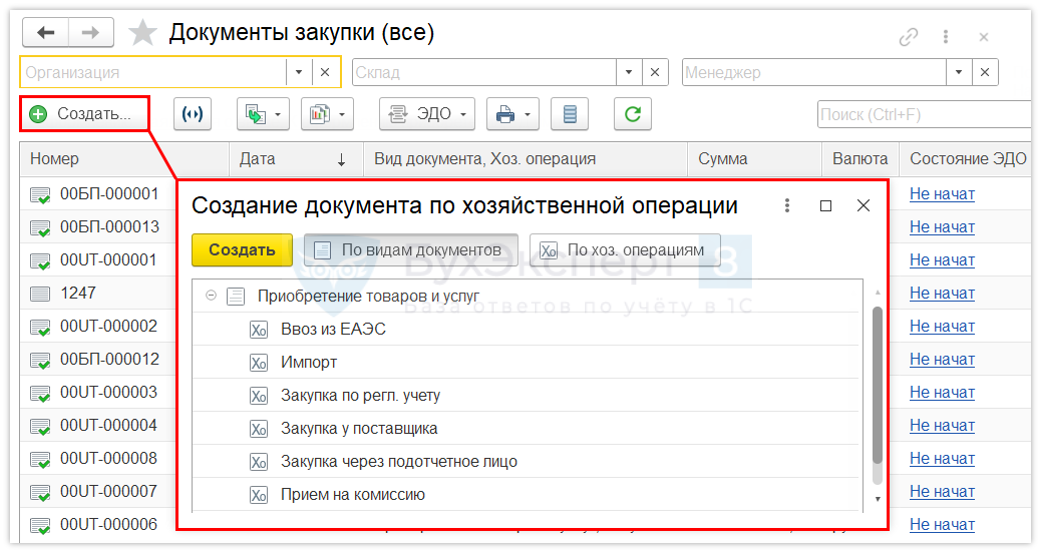Screen dimensions: 1041x554
Task: Expand the Организация dropdown list
Action: (299, 72)
